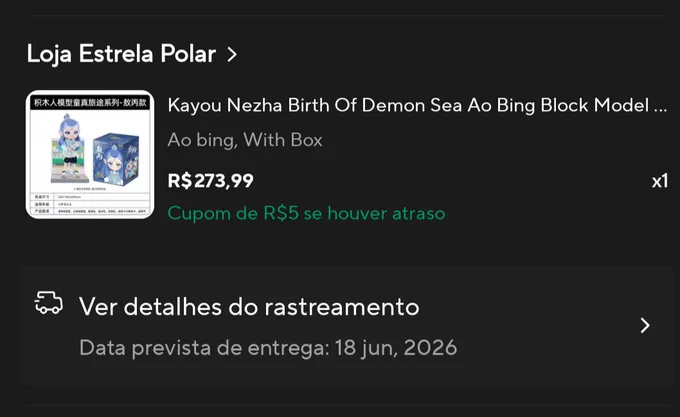Click the Data prevista de entrega label
This screenshot has width=680, height=417.
(204, 348)
